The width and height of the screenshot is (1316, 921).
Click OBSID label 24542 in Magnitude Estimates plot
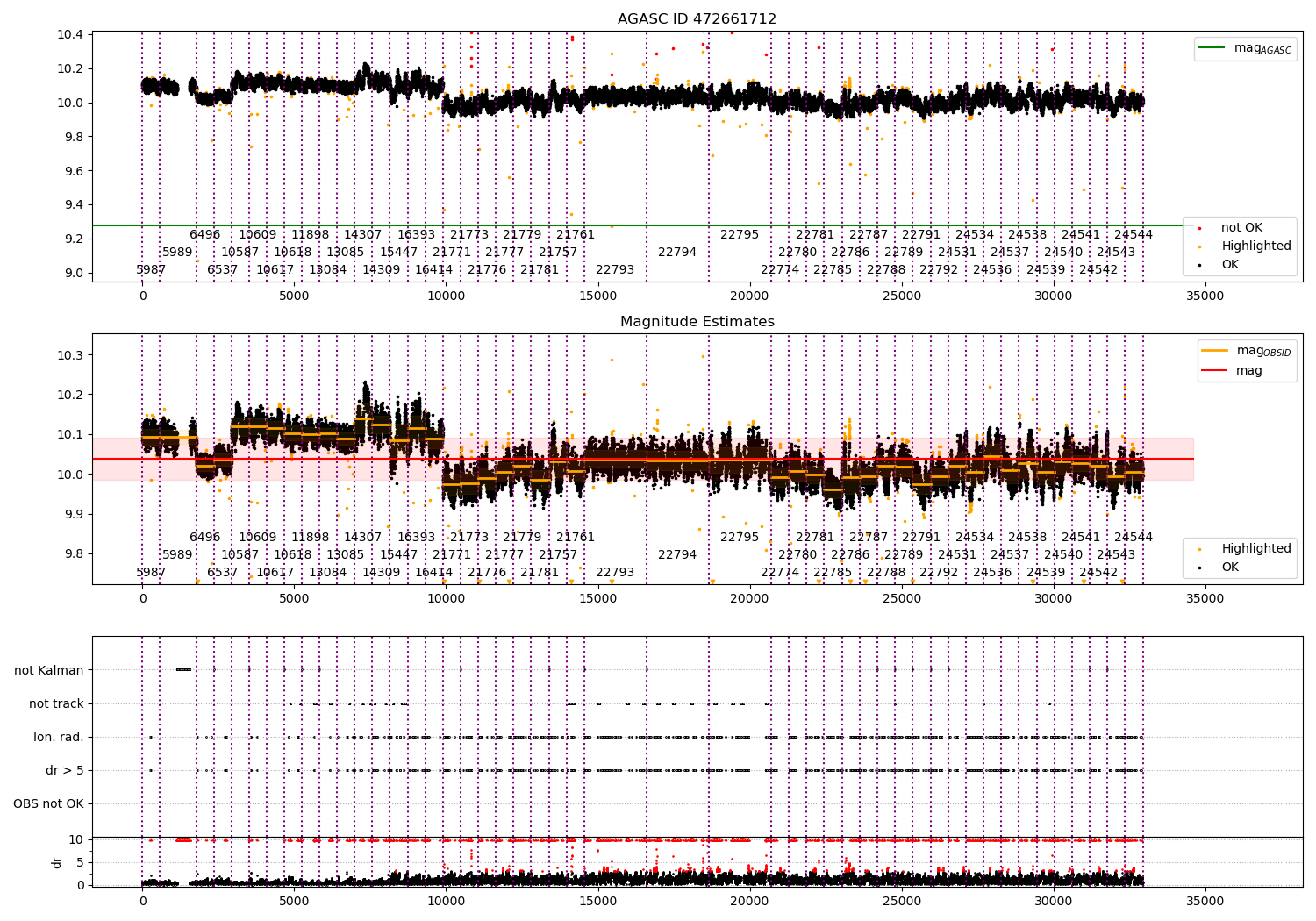(1098, 572)
